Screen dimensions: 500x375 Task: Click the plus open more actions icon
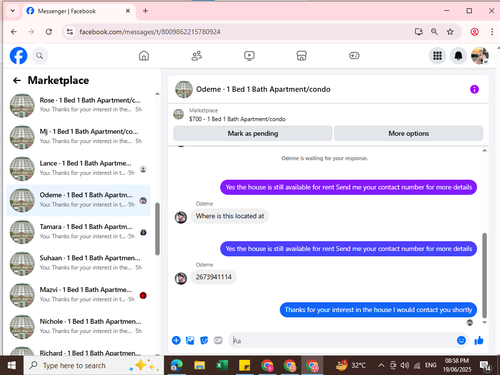[x=176, y=340]
